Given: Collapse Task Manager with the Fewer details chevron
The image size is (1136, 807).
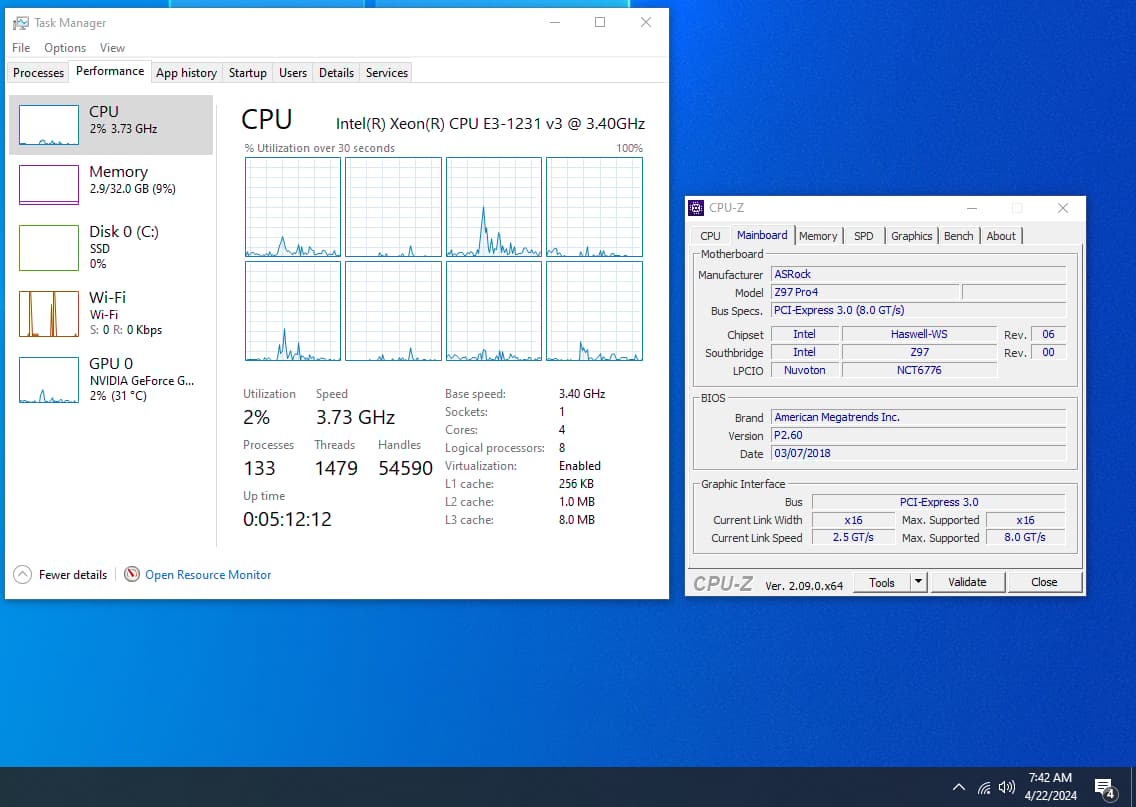Looking at the screenshot, I should tap(22, 574).
